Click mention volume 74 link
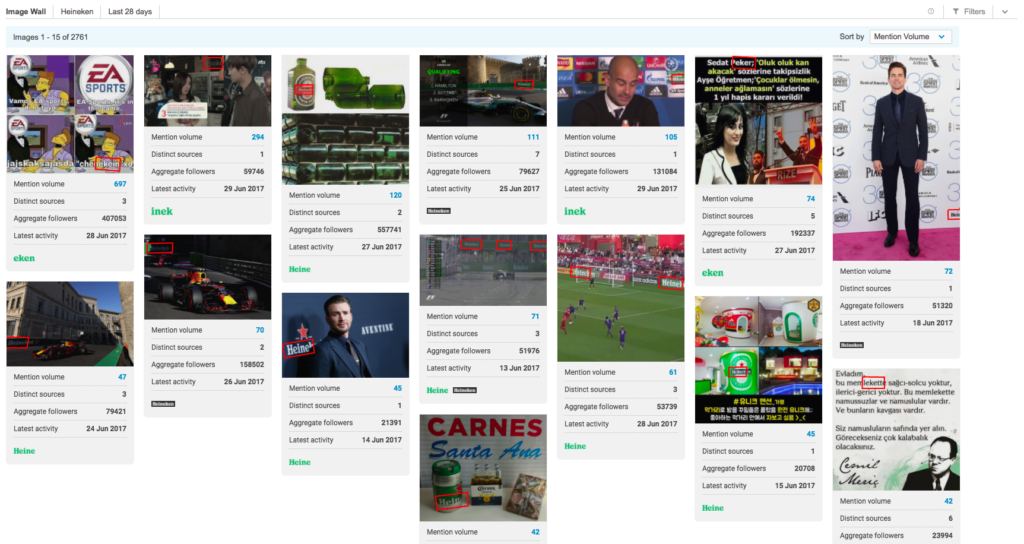The image size is (1024, 544). pos(810,199)
